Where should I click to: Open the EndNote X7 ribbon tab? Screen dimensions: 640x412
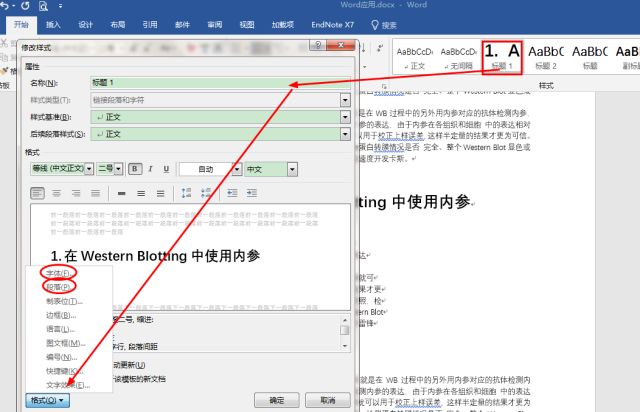pyautogui.click(x=332, y=25)
